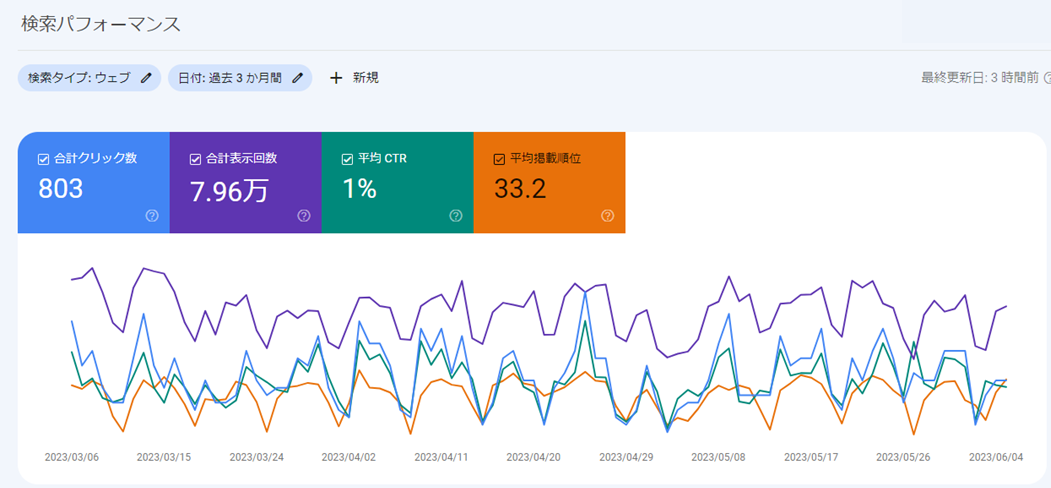1051x488 pixels.
Task: Click the 2023/04/20 axis date
Action: [x=534, y=457]
